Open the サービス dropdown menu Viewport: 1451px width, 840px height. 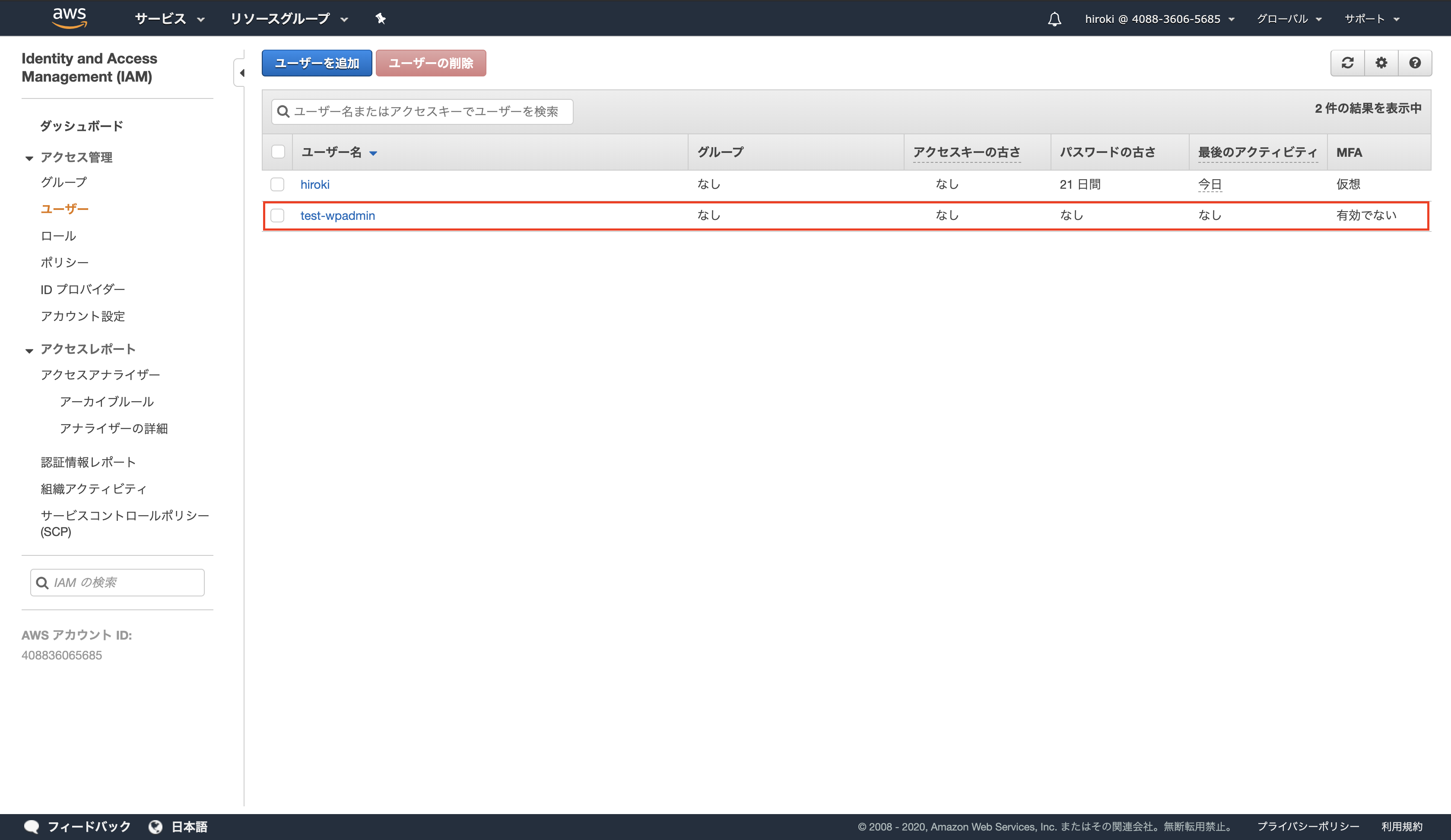[x=169, y=19]
